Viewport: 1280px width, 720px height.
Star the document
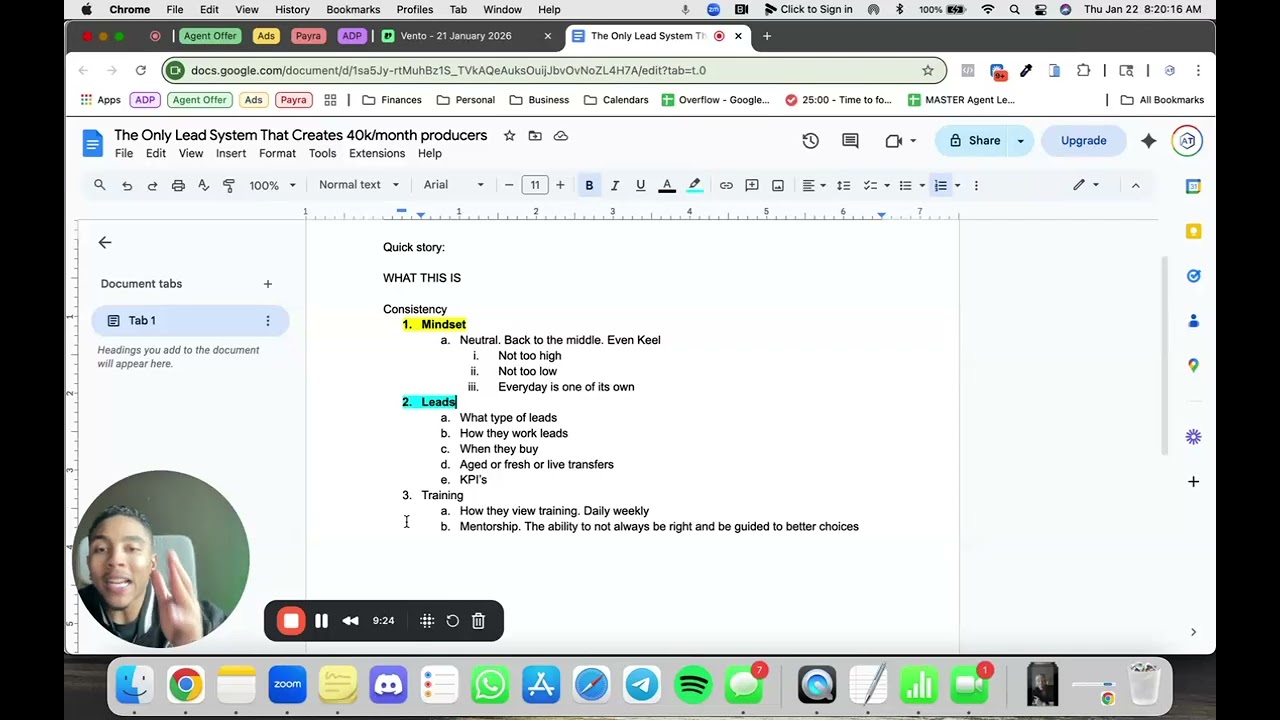coord(509,136)
